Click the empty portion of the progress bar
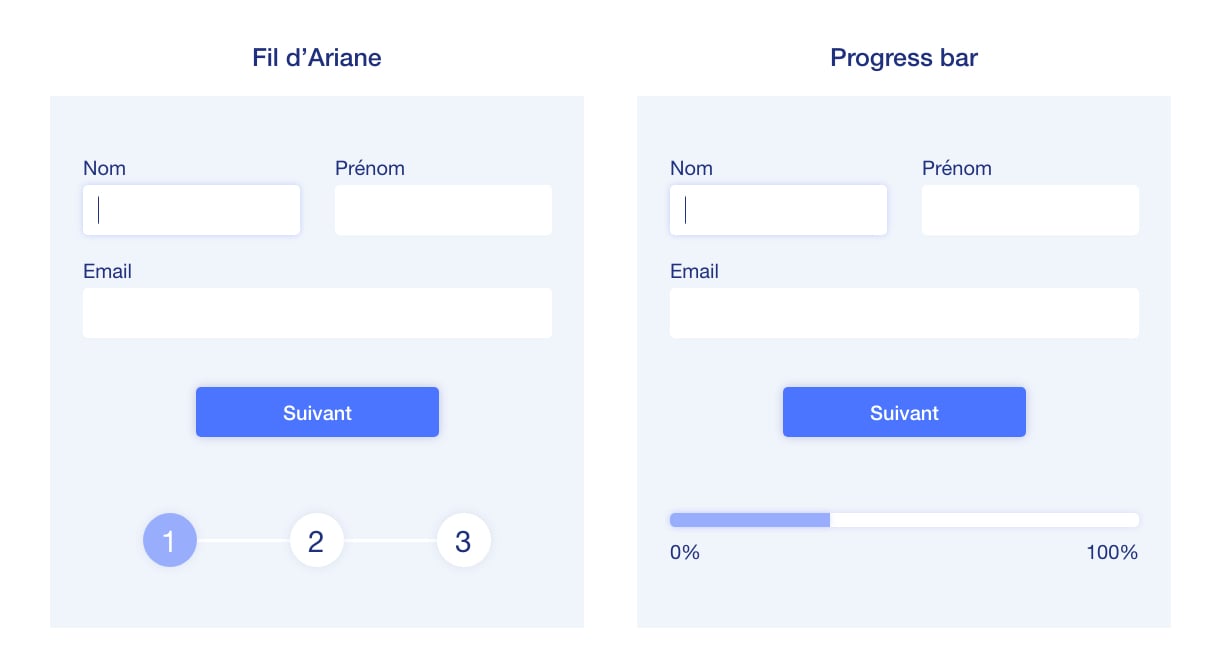1221x670 pixels. click(x=985, y=520)
